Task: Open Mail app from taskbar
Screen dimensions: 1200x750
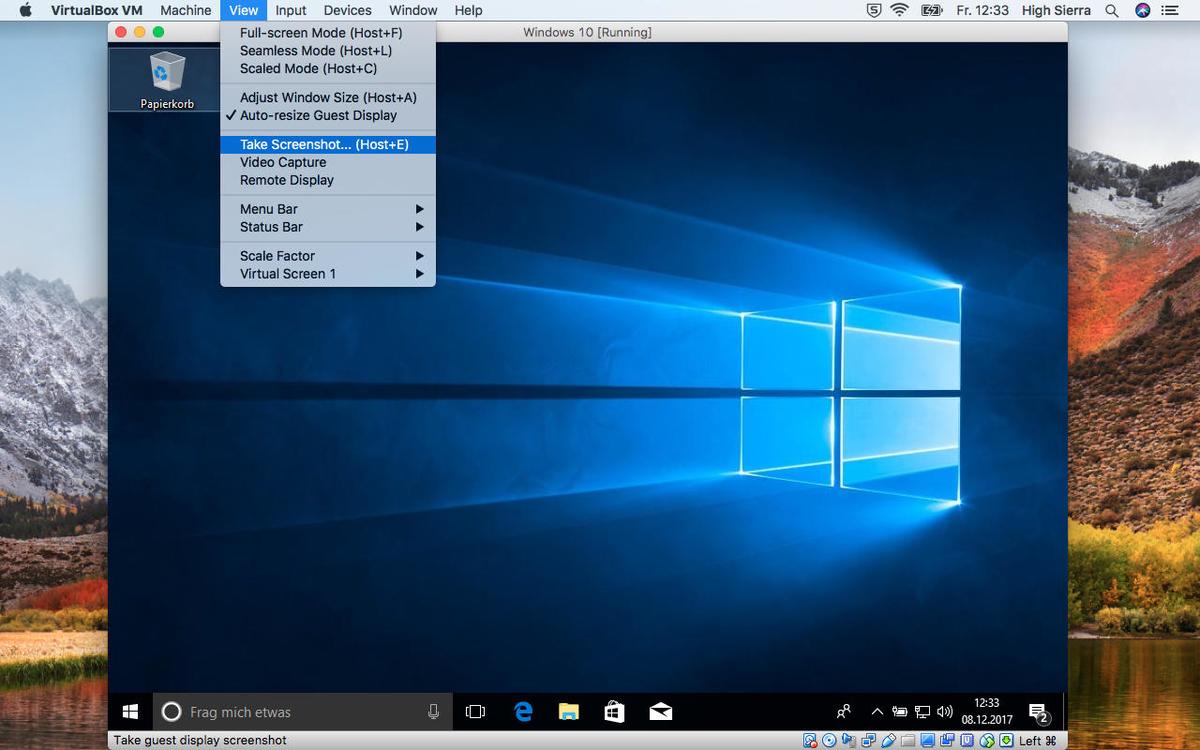Action: tap(660, 712)
